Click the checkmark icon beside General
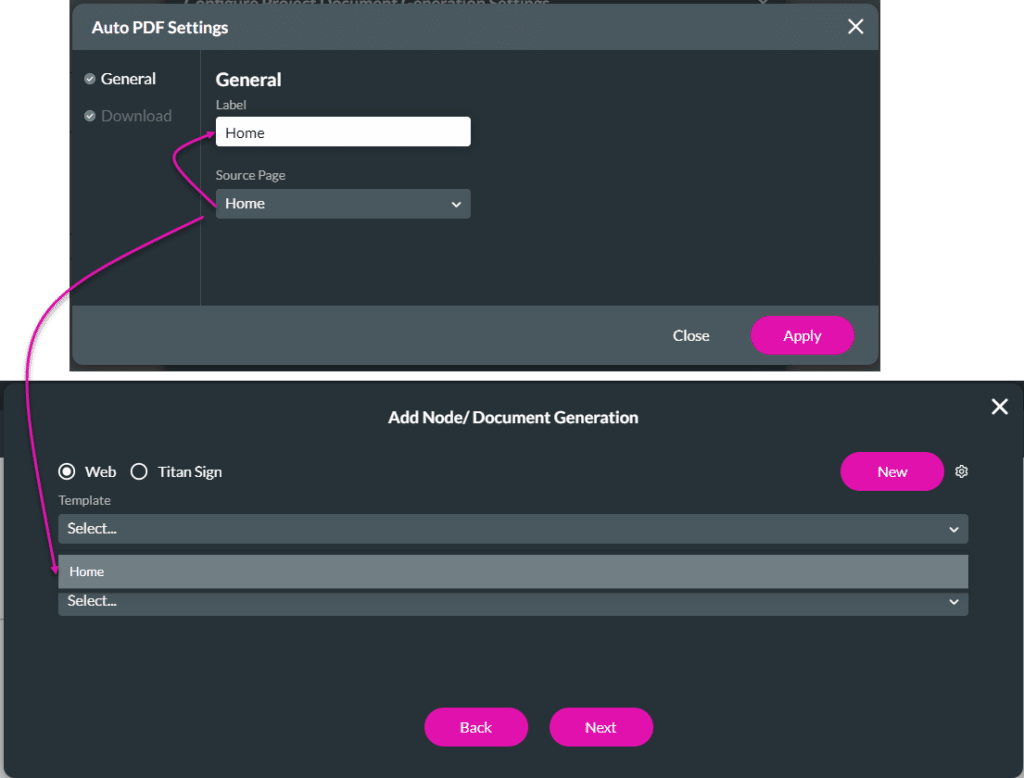The height and width of the screenshot is (778, 1024). 90,79
